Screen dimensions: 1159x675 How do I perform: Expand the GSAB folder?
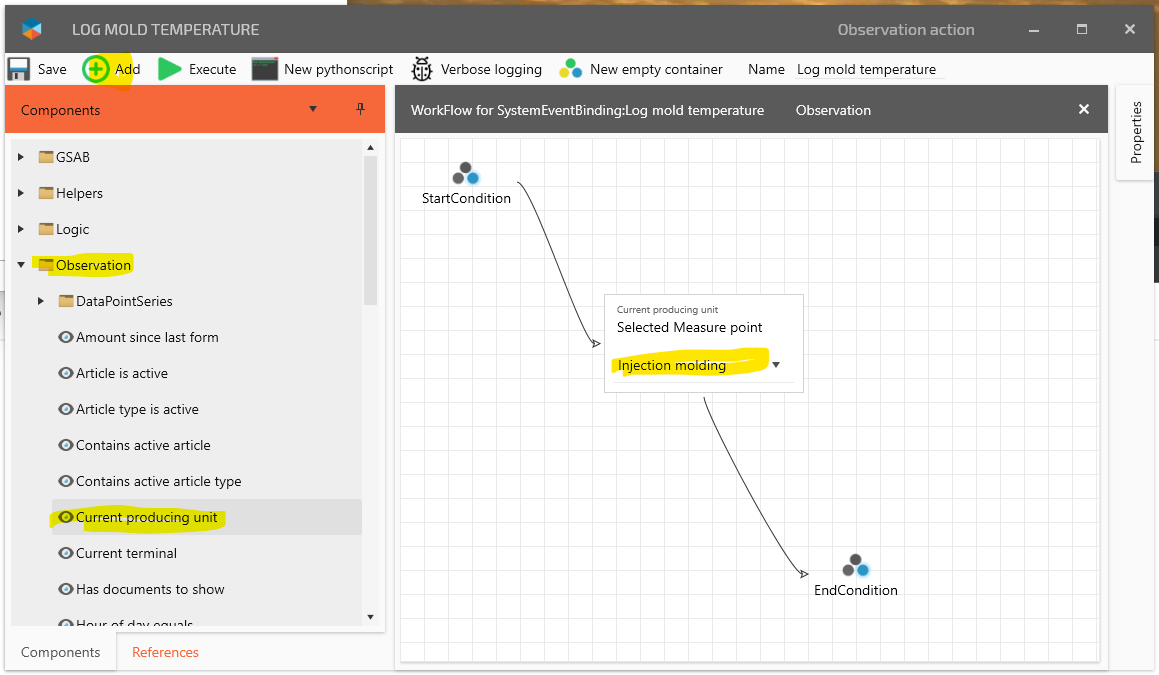(21, 157)
